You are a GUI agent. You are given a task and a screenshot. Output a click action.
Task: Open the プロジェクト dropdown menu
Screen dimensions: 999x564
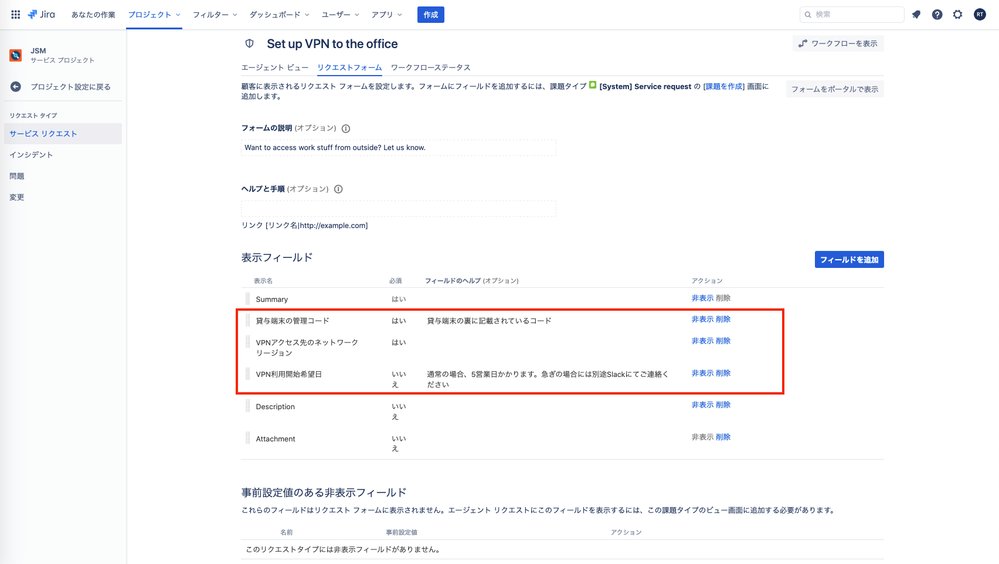(x=154, y=15)
